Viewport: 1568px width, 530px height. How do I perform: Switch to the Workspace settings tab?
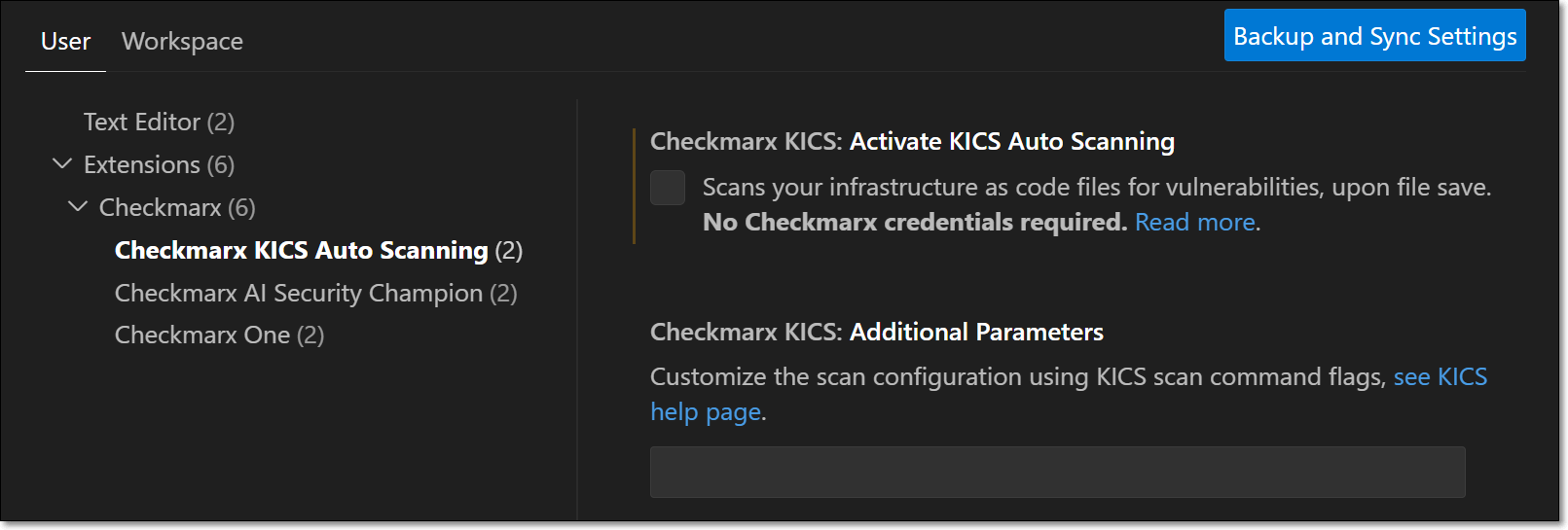(x=182, y=42)
